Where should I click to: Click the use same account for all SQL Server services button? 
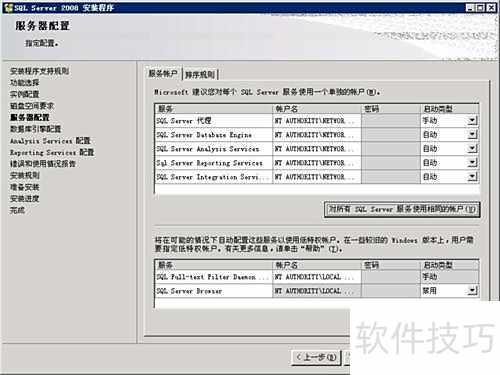[402, 209]
